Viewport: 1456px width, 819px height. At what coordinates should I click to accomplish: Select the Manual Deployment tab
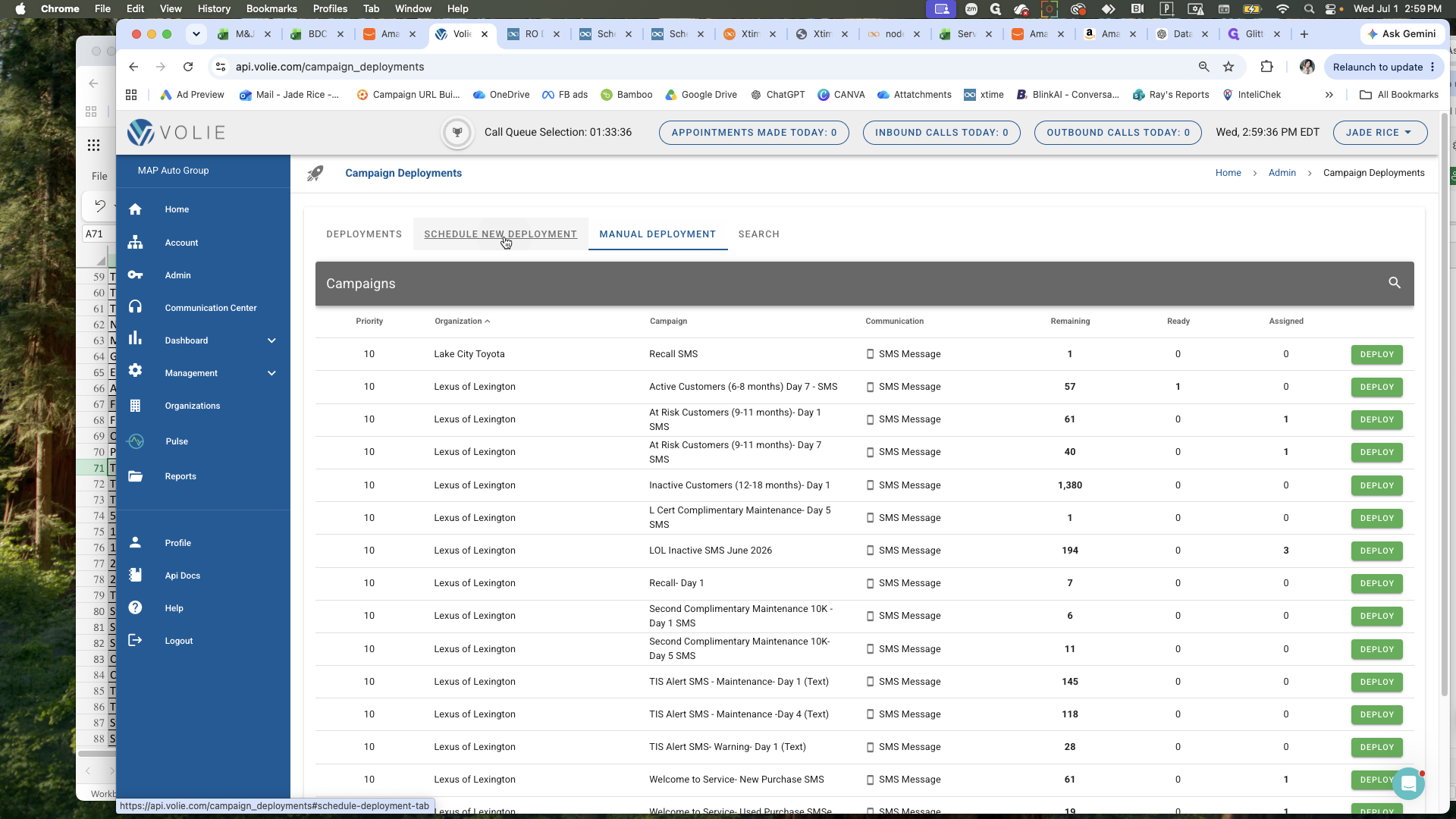[x=657, y=234]
